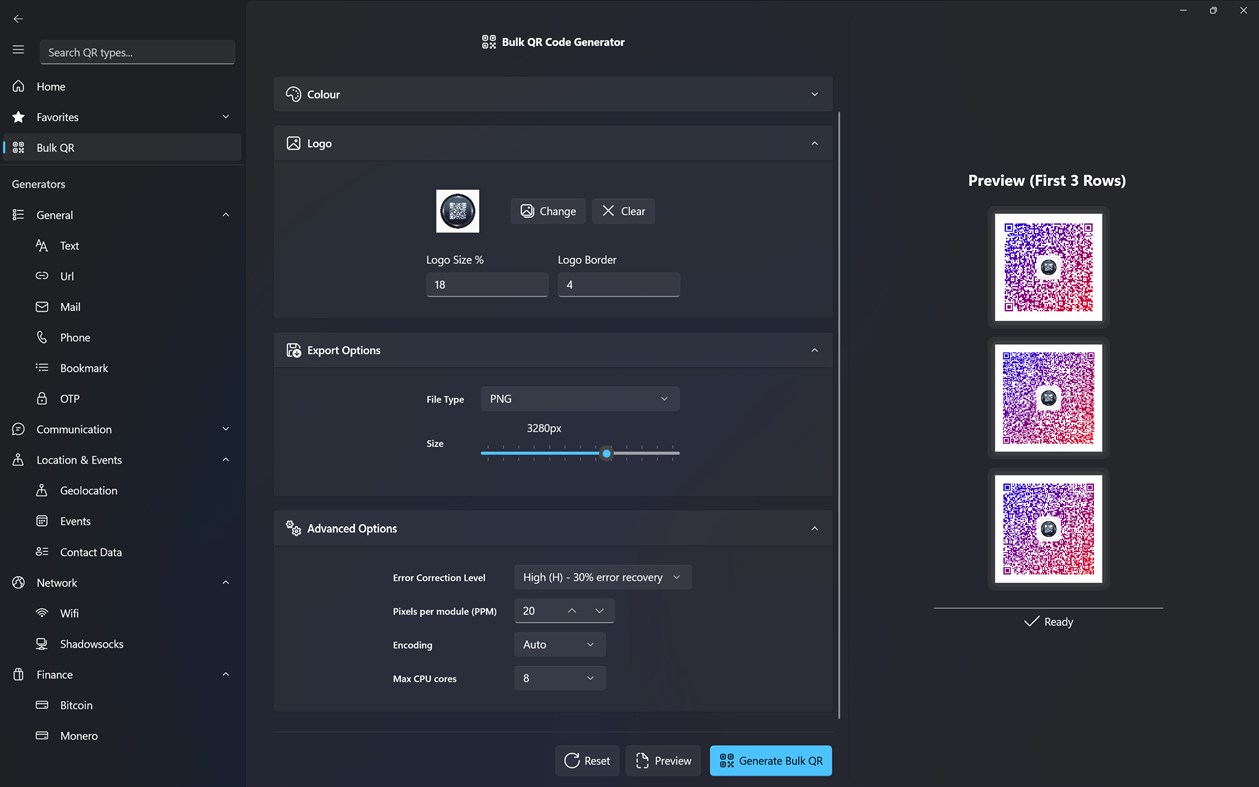The image size is (1259, 787).
Task: Open the Url generator
Action: 69,276
